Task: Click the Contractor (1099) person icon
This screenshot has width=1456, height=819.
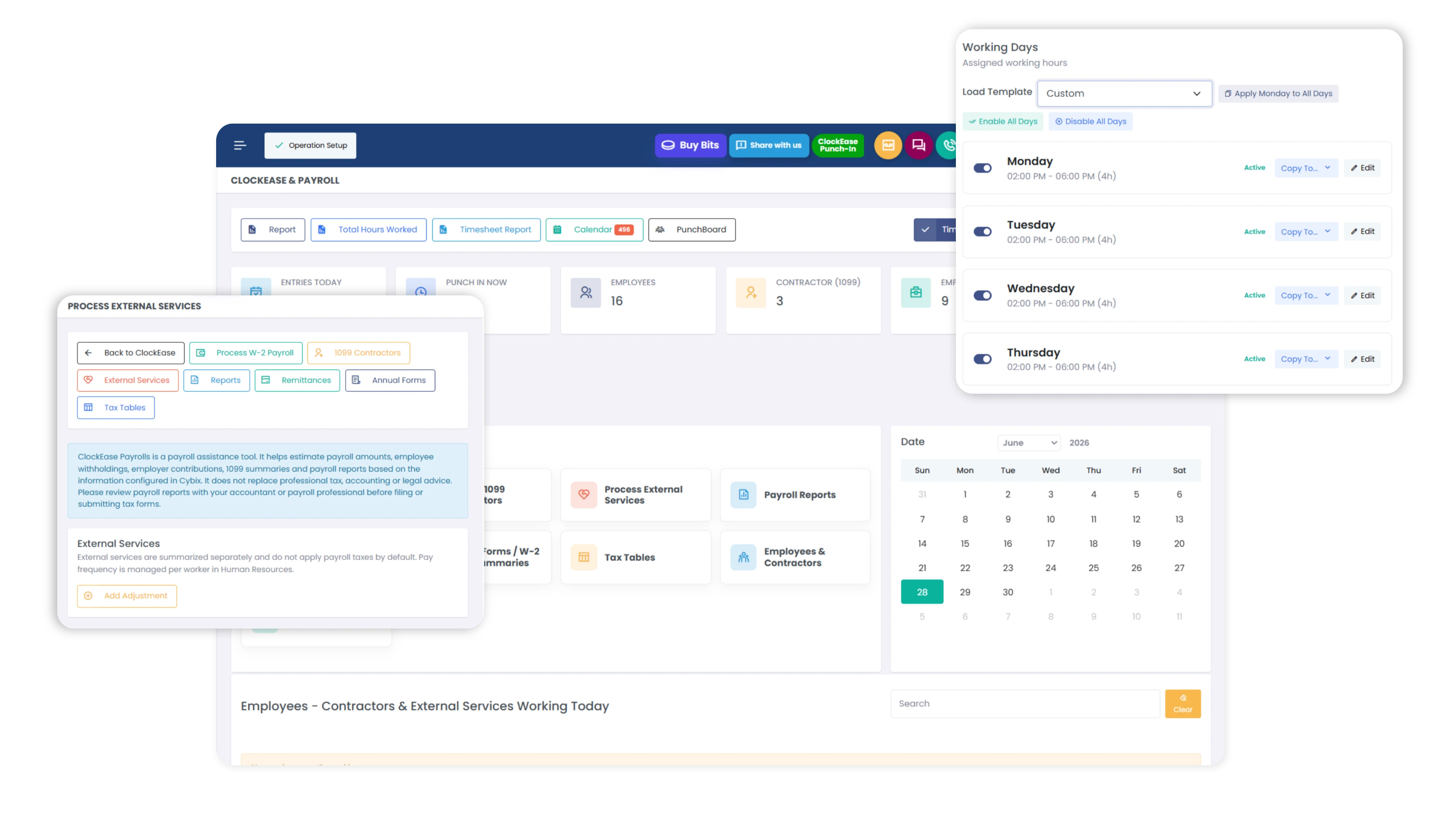Action: pyautogui.click(x=751, y=292)
